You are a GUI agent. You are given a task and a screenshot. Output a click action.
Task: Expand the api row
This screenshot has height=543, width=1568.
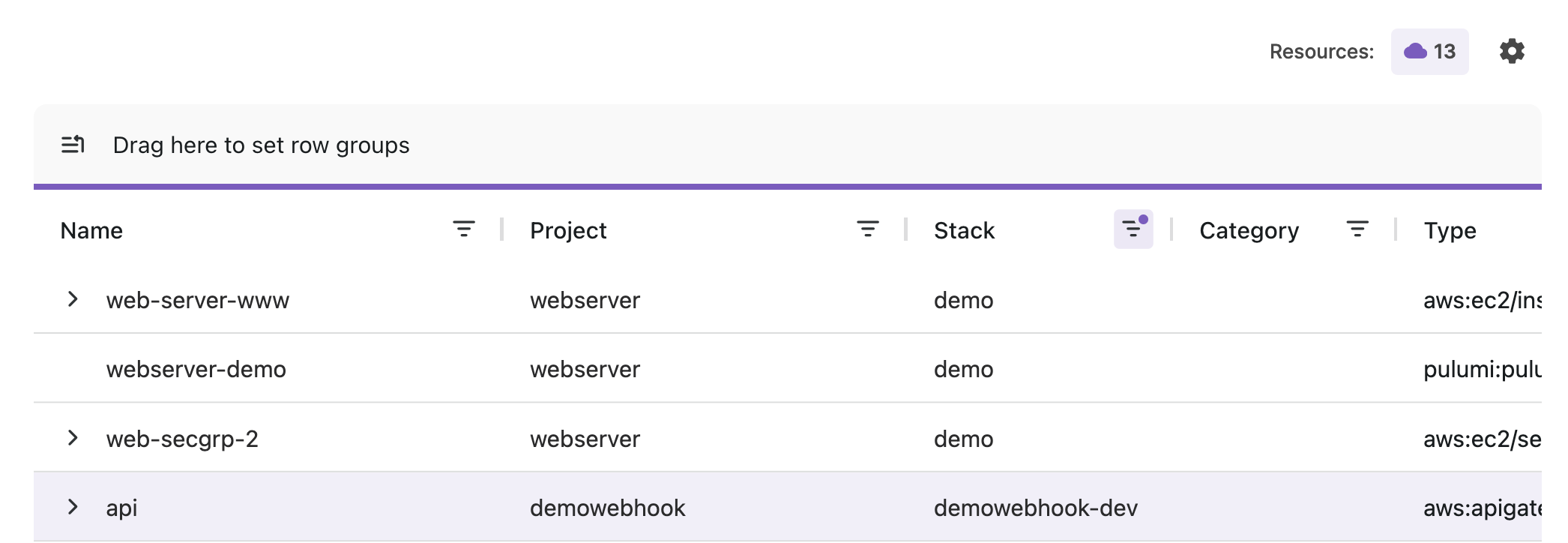[73, 507]
